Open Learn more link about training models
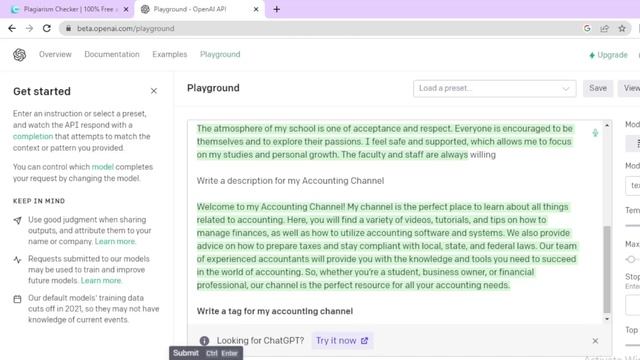Image resolution: width=640 pixels, height=360 pixels. [x=101, y=281]
